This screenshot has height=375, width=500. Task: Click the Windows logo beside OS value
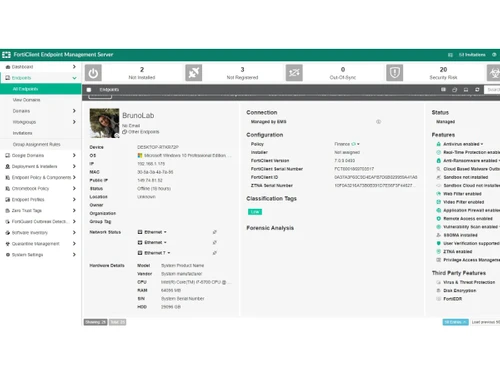pyautogui.click(x=140, y=155)
